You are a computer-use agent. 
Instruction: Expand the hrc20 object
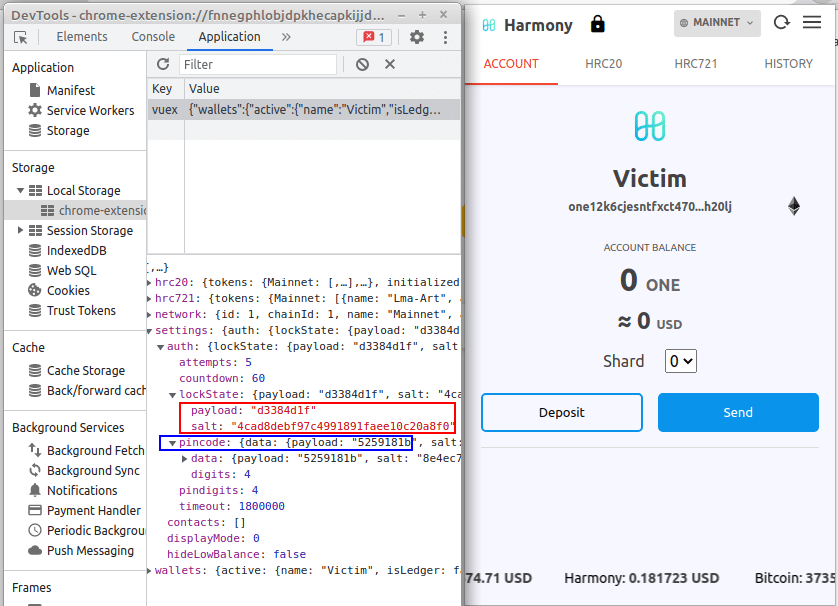point(150,283)
